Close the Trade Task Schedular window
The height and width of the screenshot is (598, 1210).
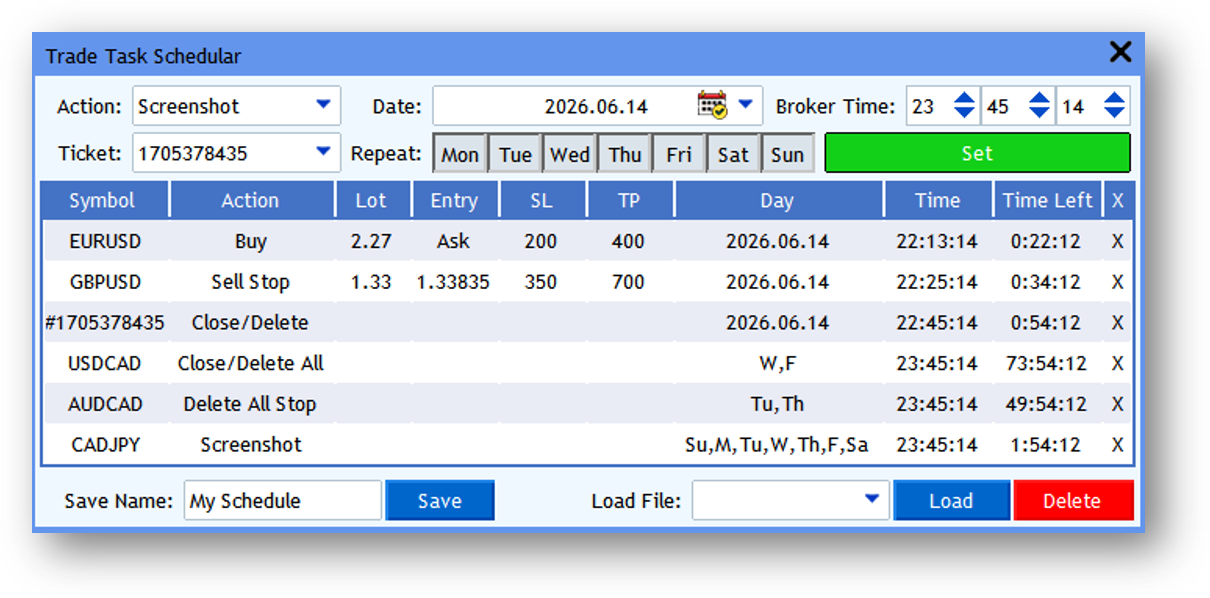pyautogui.click(x=1120, y=52)
